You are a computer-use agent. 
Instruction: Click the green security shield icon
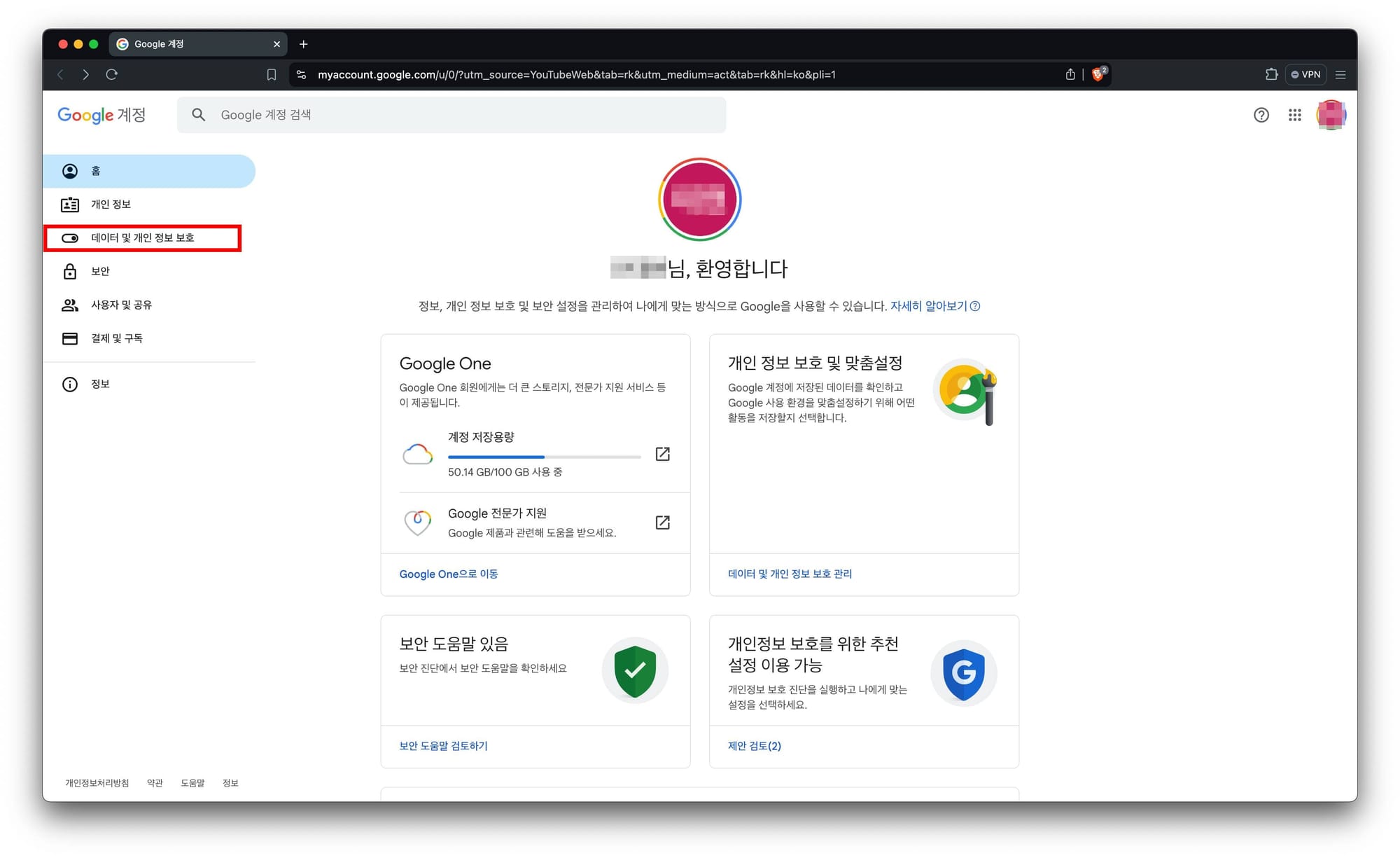point(635,670)
